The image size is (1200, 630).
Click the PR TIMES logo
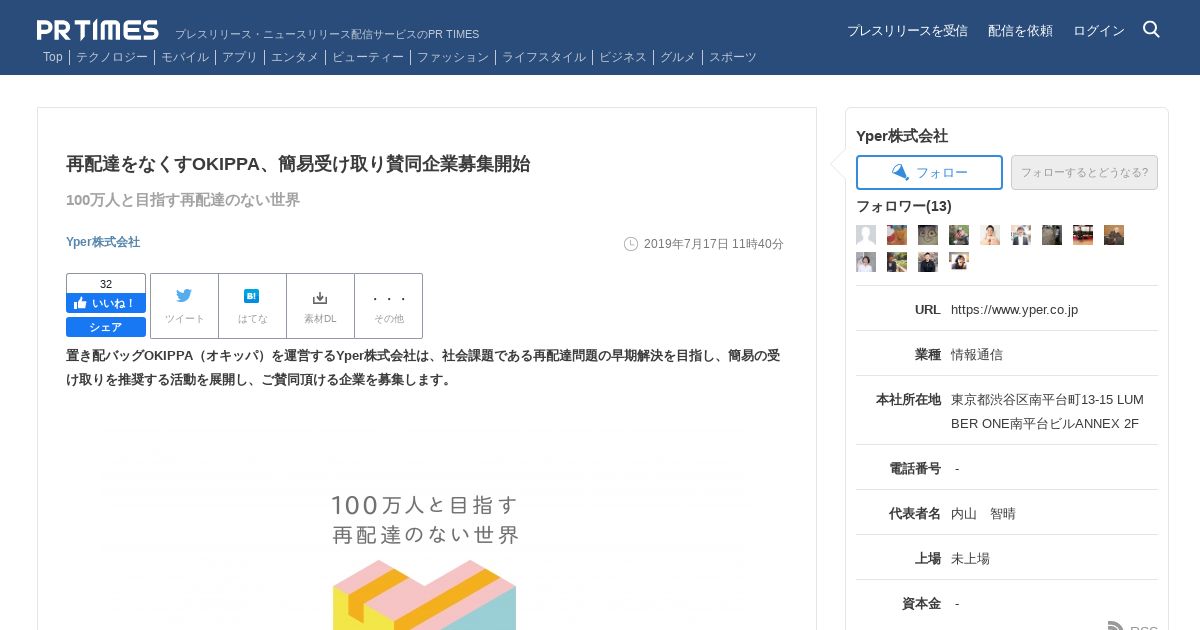97,30
